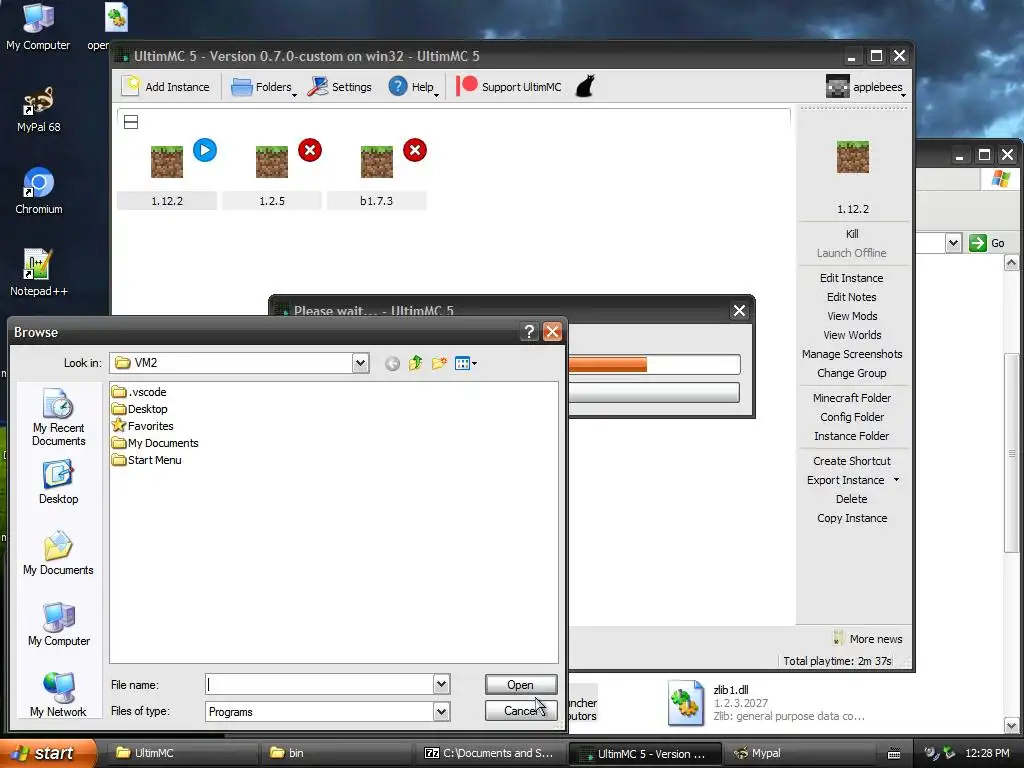The image size is (1024, 768).
Task: Click the red X badge on 1.2.5
Action: coord(310,150)
